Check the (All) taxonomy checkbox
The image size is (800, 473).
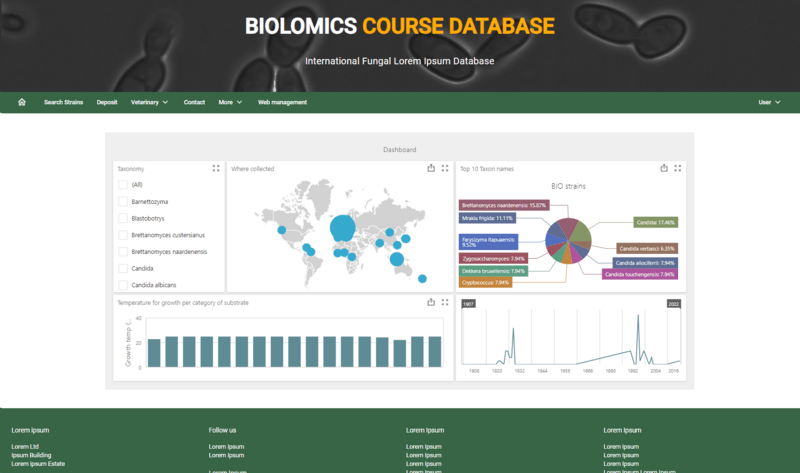(x=123, y=185)
